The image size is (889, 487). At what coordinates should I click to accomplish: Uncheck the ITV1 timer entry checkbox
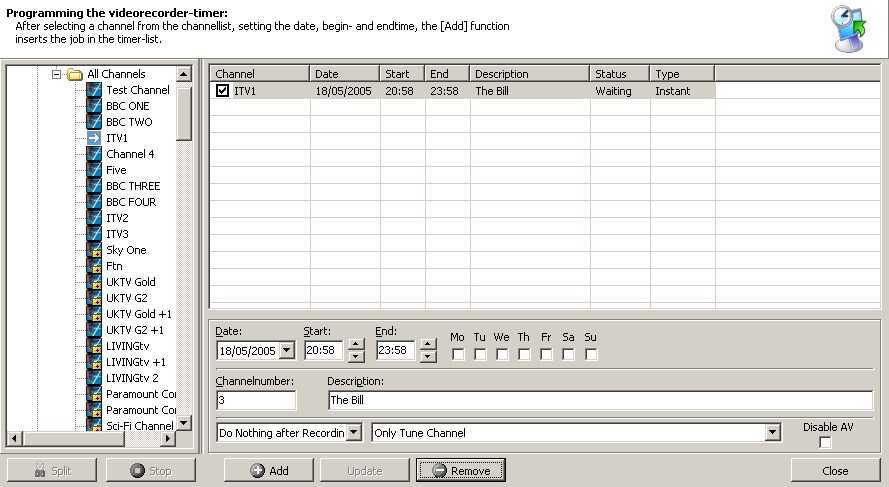pyautogui.click(x=222, y=91)
